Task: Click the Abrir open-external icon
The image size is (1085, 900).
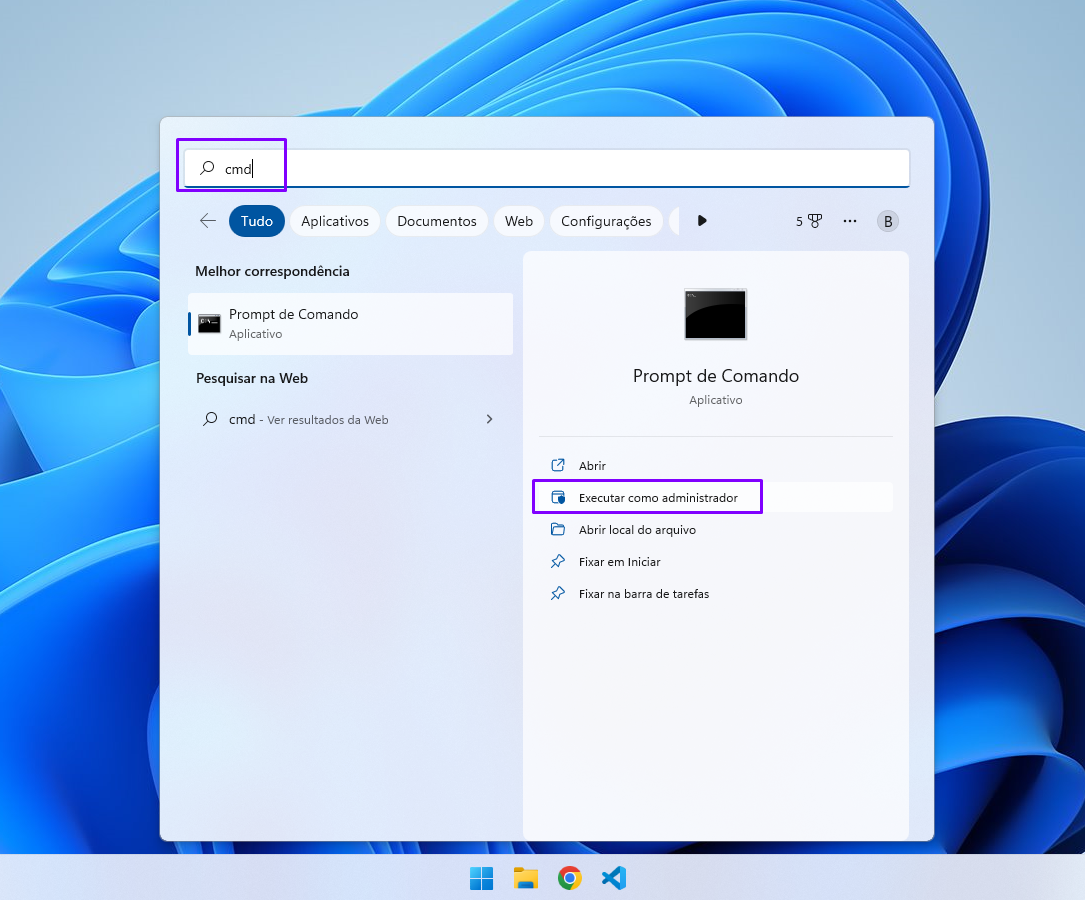Action: pyautogui.click(x=558, y=465)
